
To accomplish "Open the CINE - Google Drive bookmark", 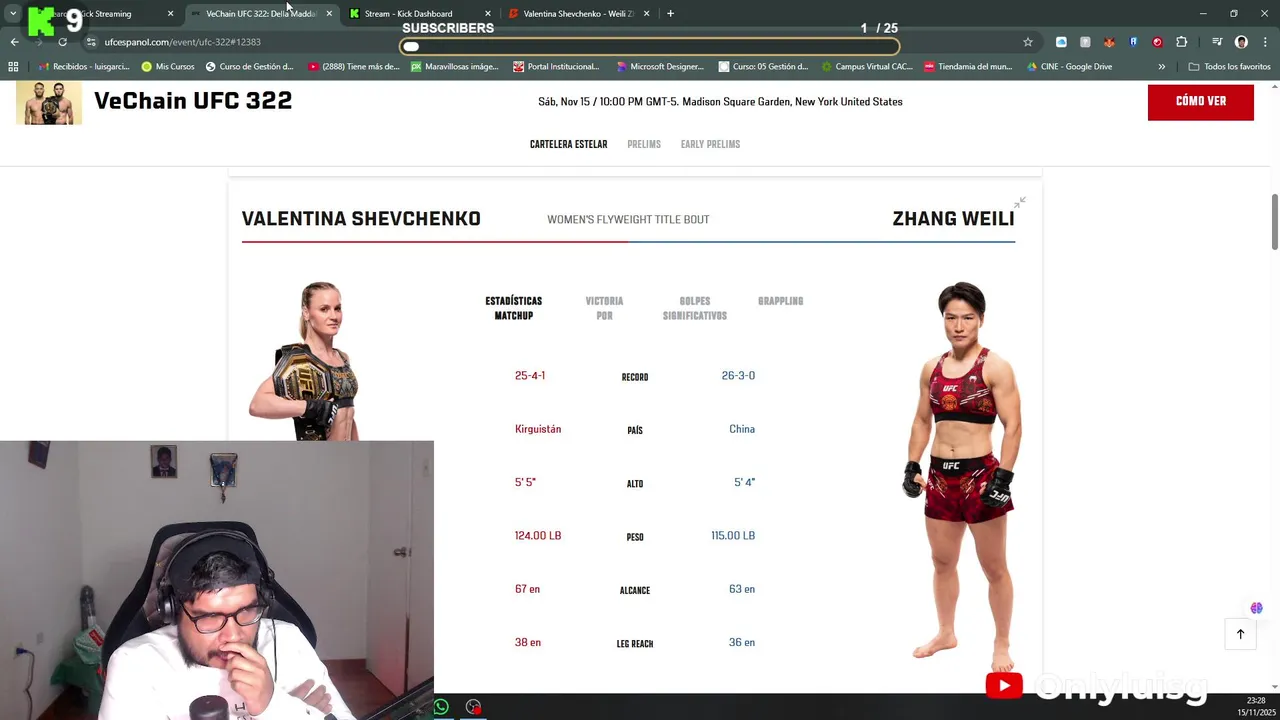I will [x=1069, y=67].
